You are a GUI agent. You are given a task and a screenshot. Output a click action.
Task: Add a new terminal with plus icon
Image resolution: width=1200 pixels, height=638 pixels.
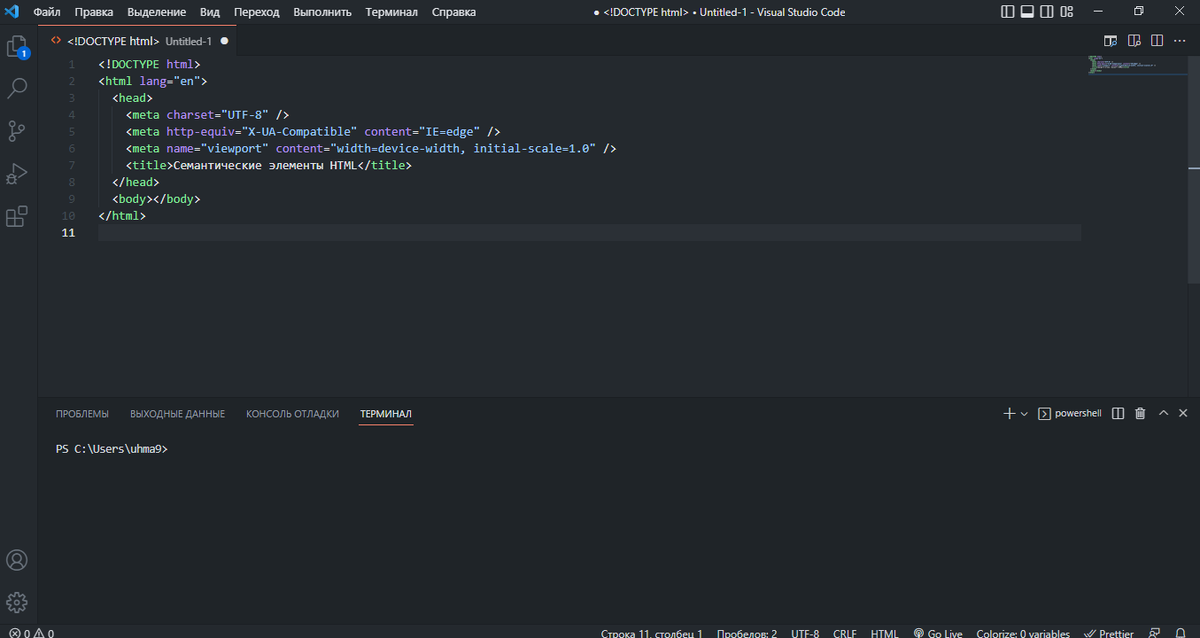click(x=1009, y=413)
